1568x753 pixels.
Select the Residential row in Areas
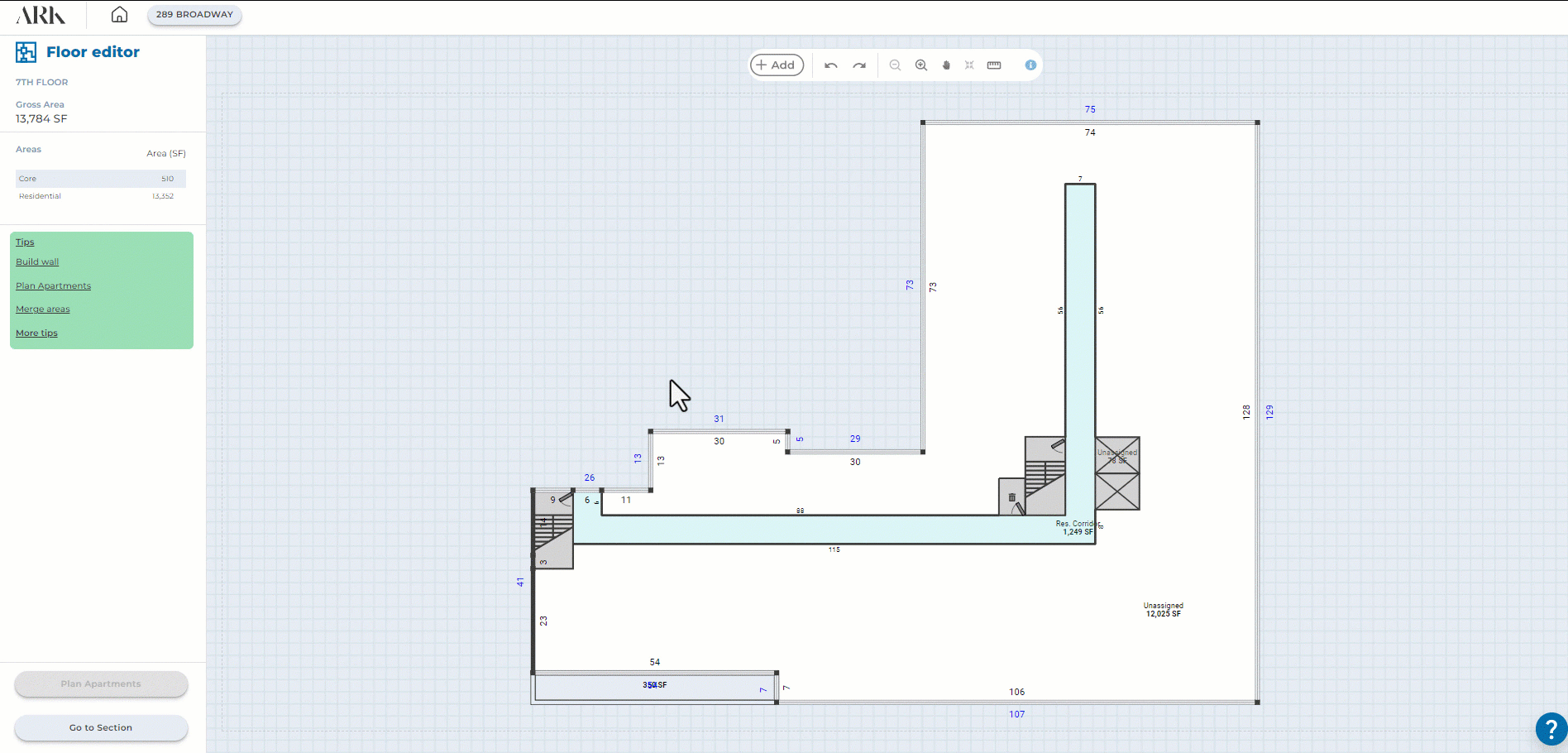[x=100, y=197]
